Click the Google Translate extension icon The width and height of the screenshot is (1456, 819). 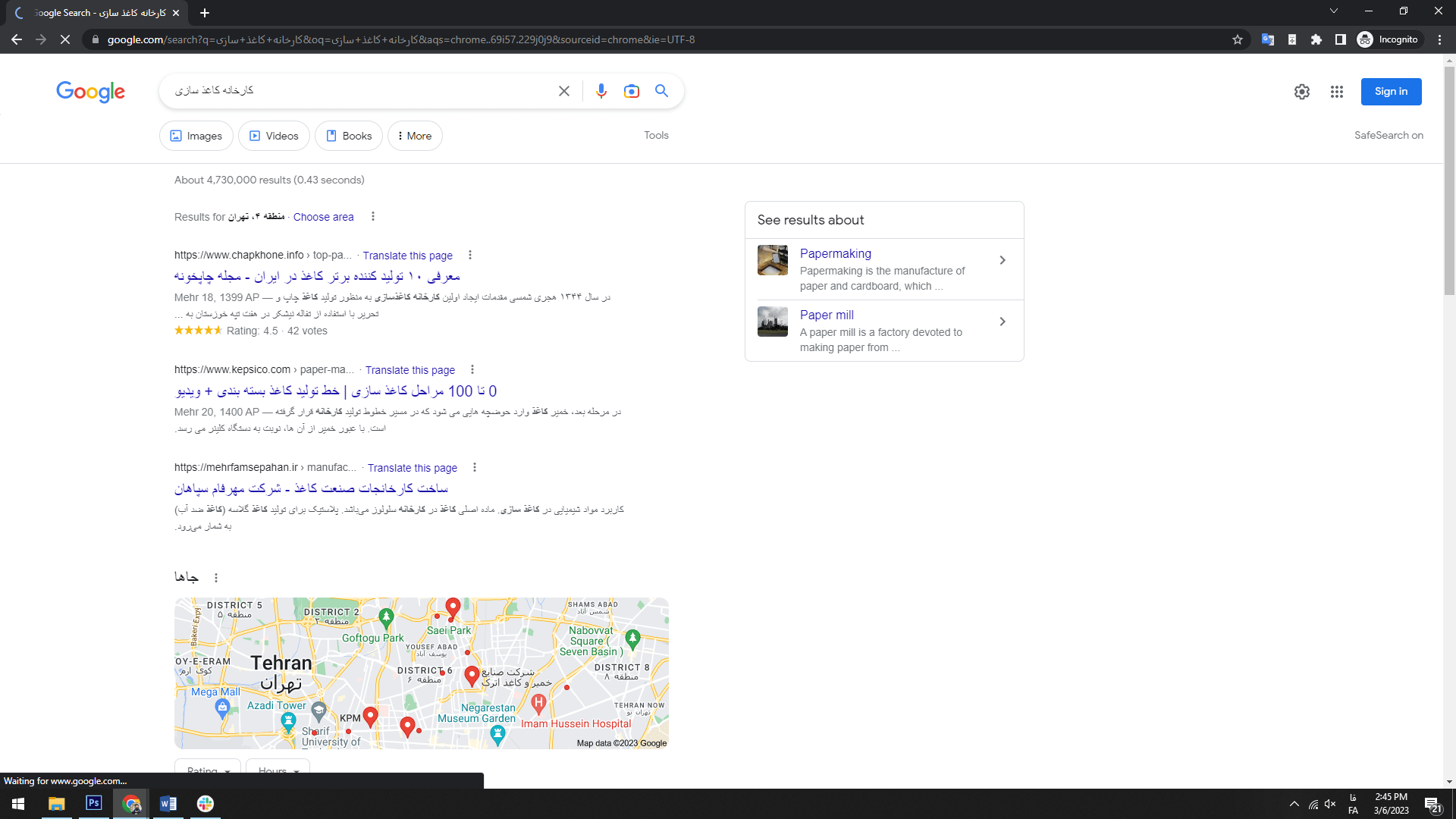pyautogui.click(x=1268, y=39)
